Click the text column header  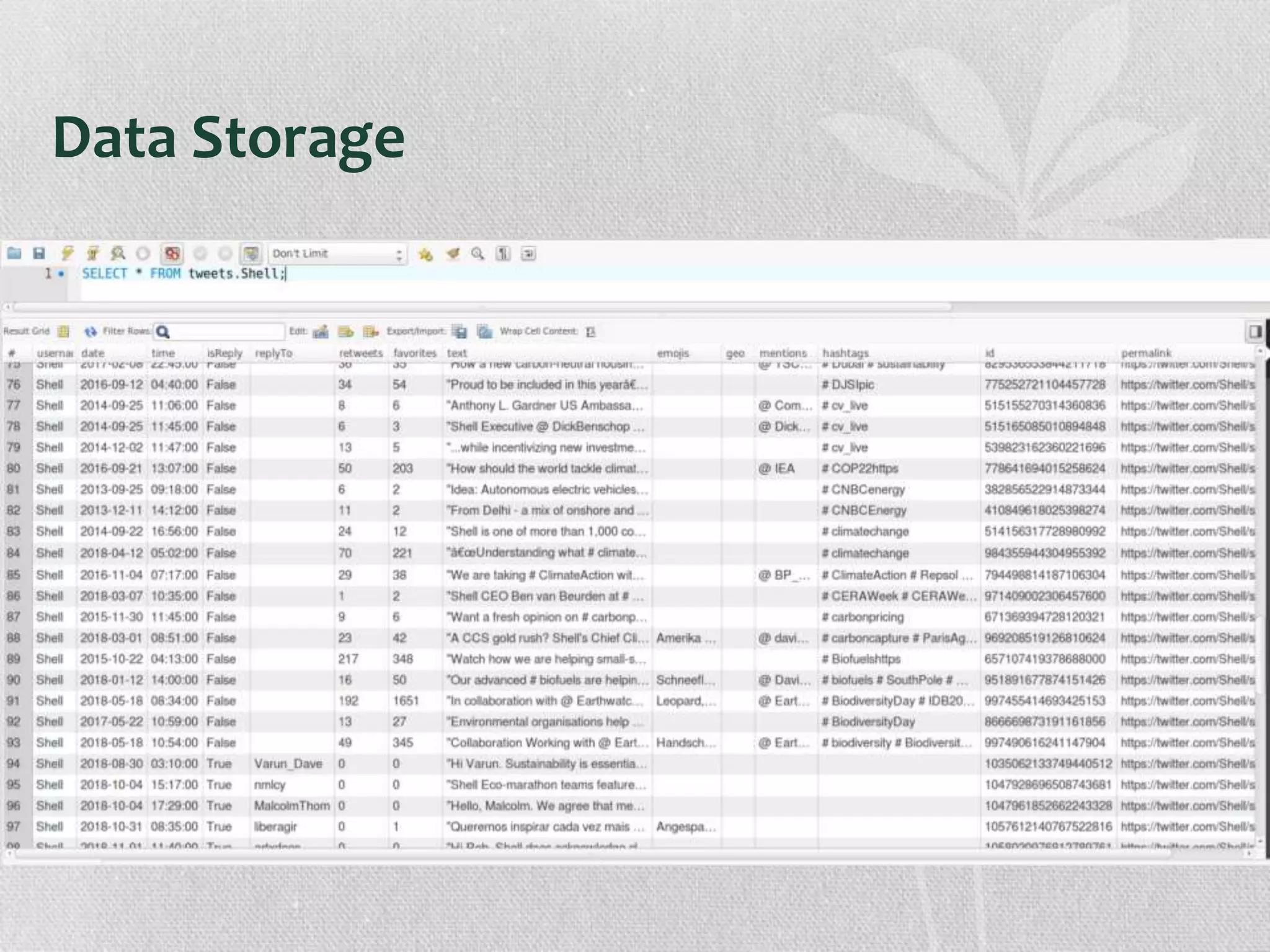coord(457,353)
